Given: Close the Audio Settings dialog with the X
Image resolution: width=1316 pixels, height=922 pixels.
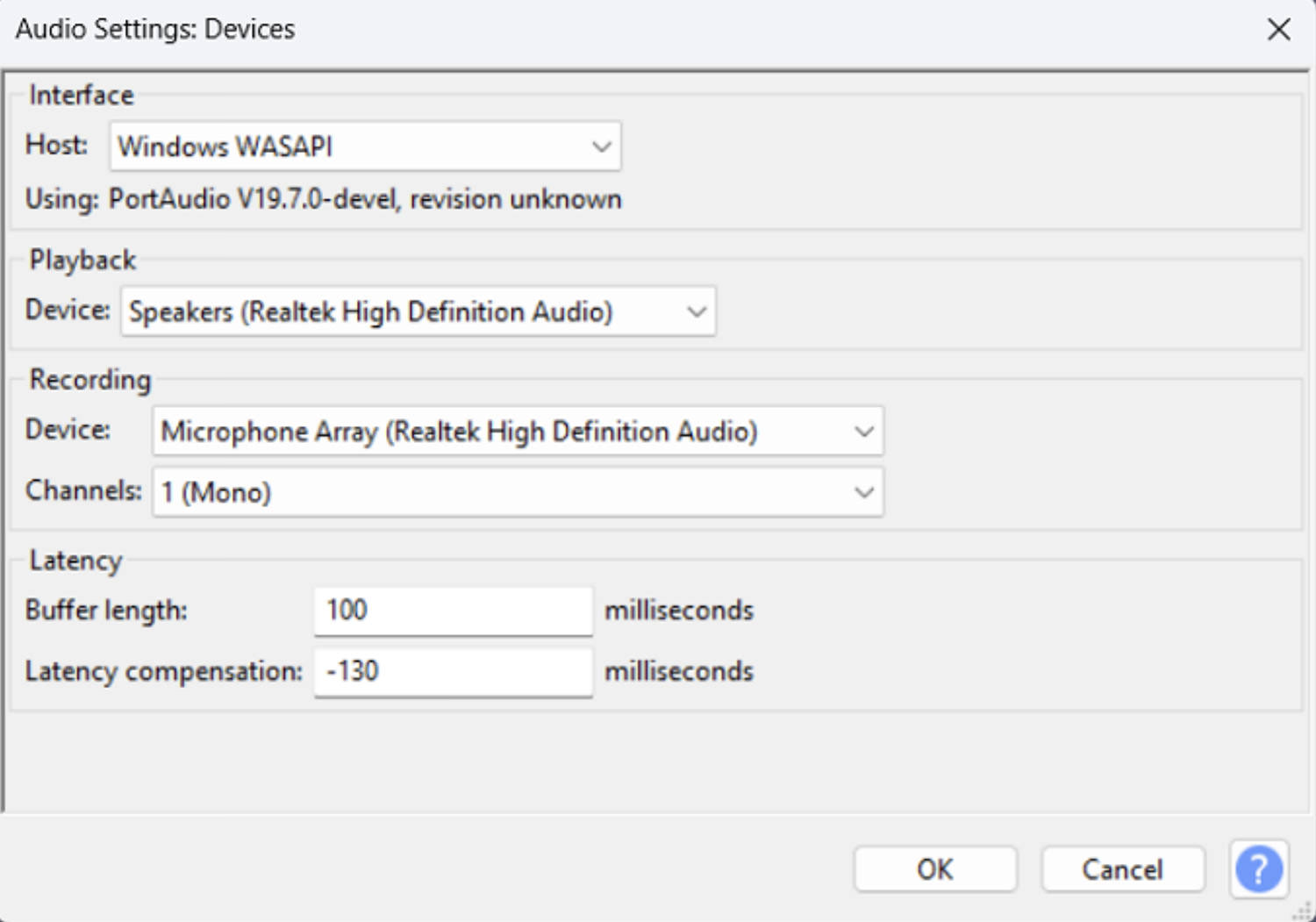Looking at the screenshot, I should pyautogui.click(x=1278, y=29).
